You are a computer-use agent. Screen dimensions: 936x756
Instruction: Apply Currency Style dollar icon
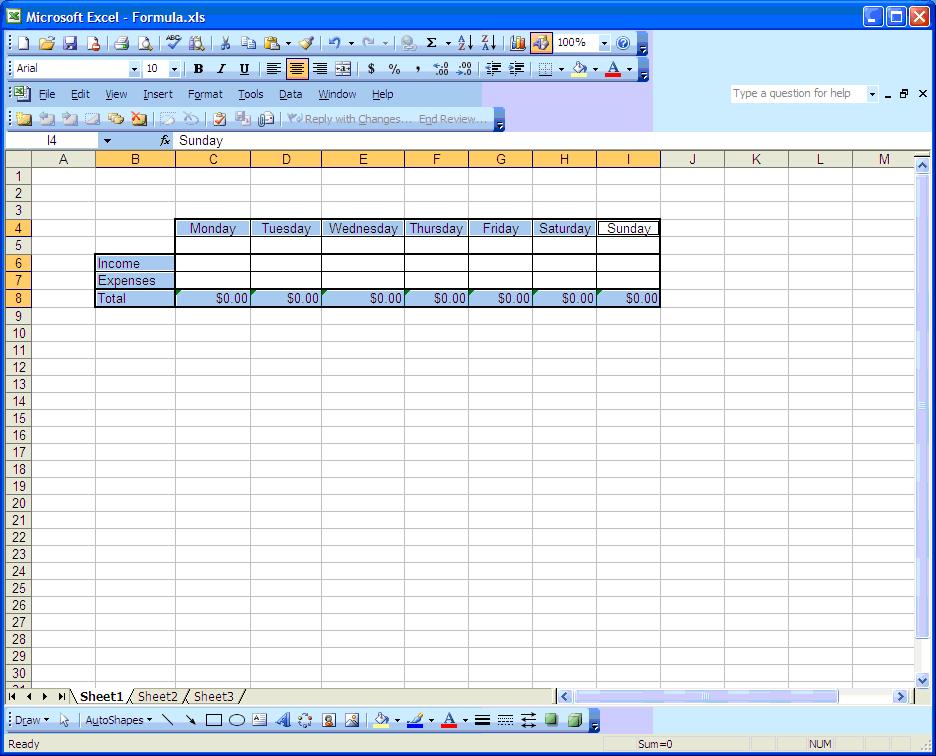[x=371, y=69]
